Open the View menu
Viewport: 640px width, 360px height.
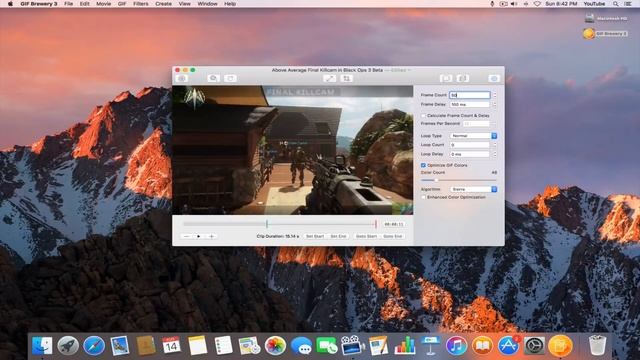(184, 4)
